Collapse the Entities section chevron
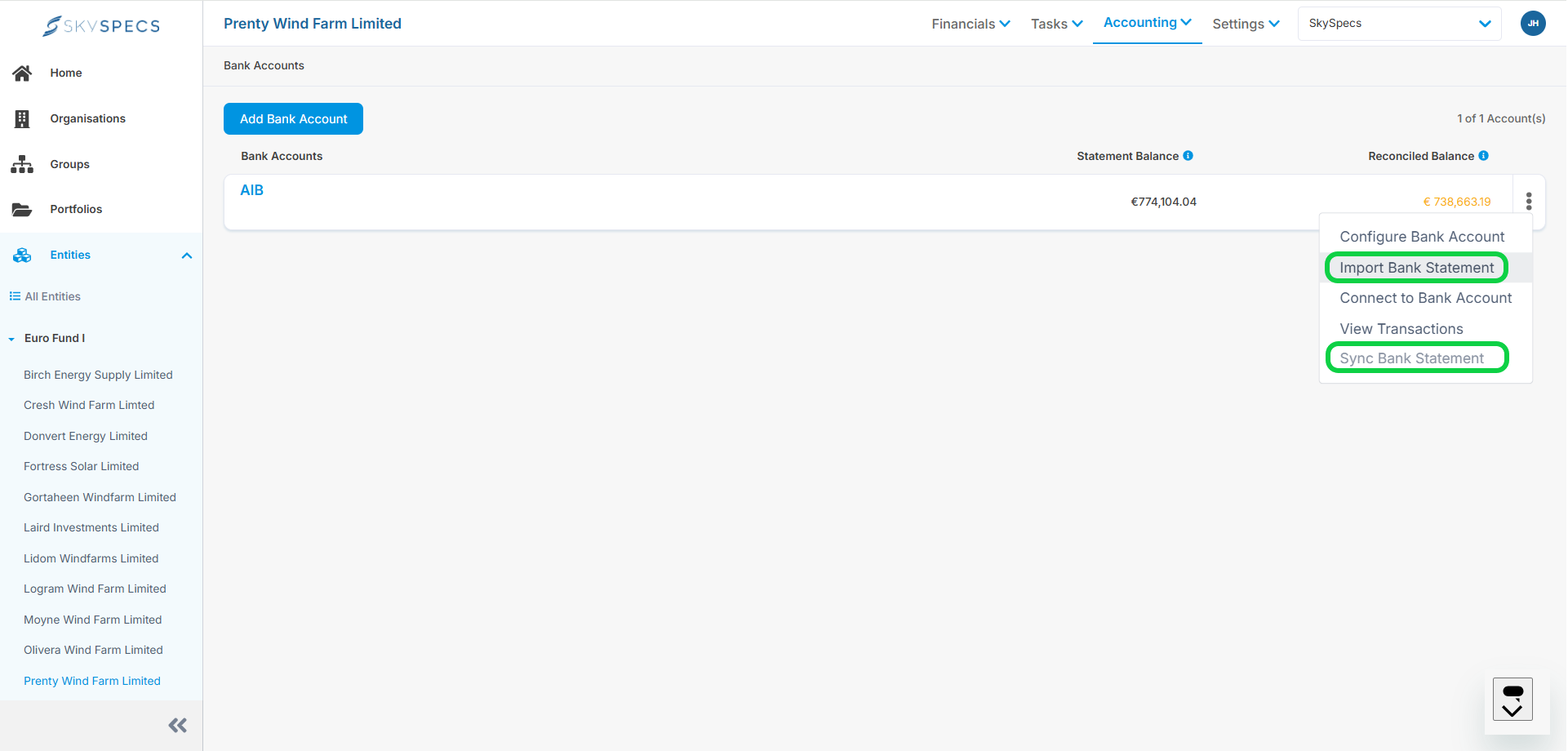This screenshot has height=751, width=1568. point(187,256)
